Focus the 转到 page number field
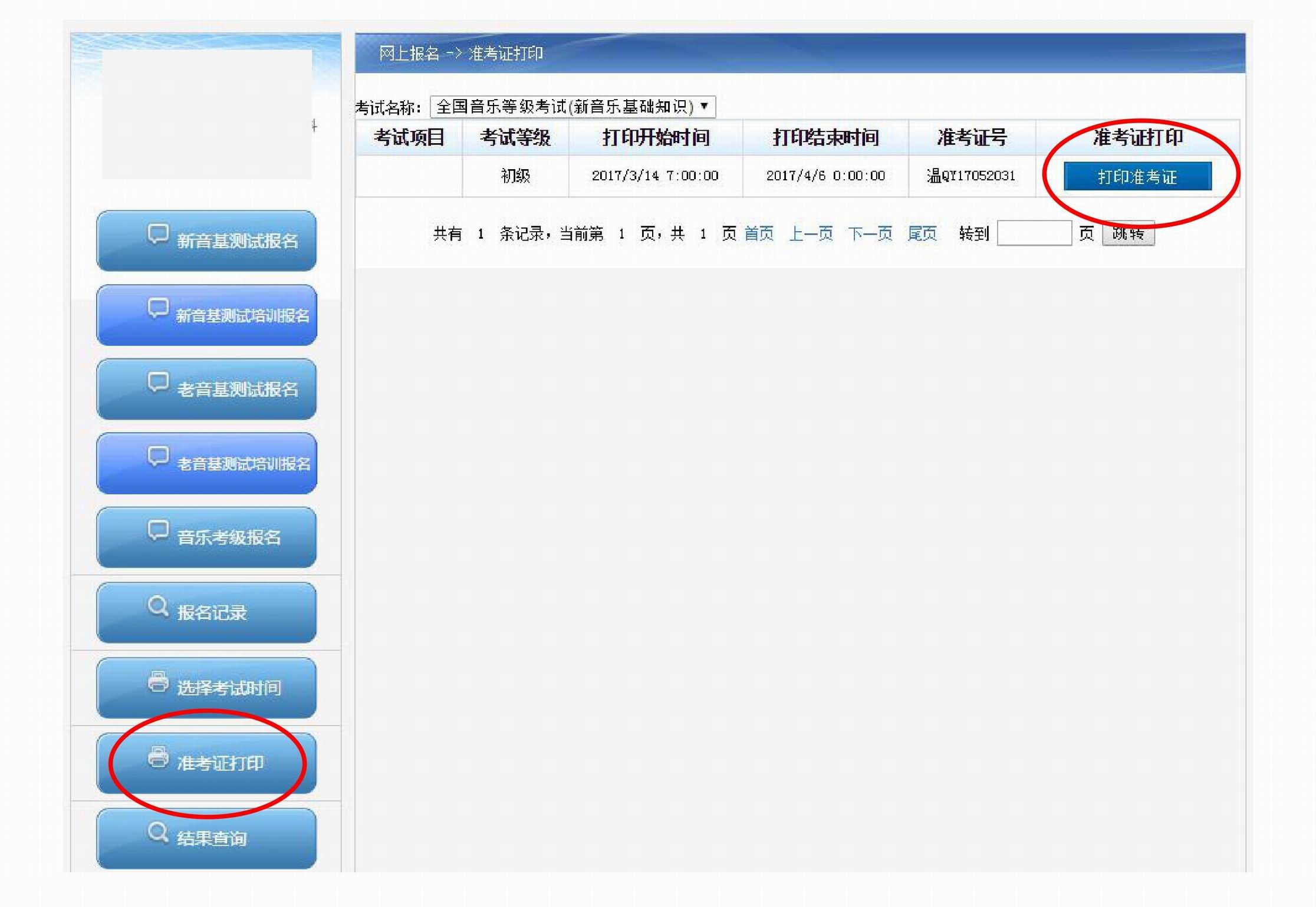Screen dimensions: 1316x907 pos(1034,233)
